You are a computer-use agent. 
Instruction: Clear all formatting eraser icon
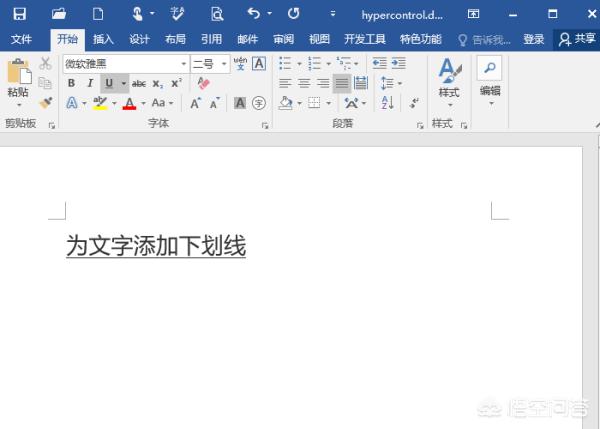[203, 83]
